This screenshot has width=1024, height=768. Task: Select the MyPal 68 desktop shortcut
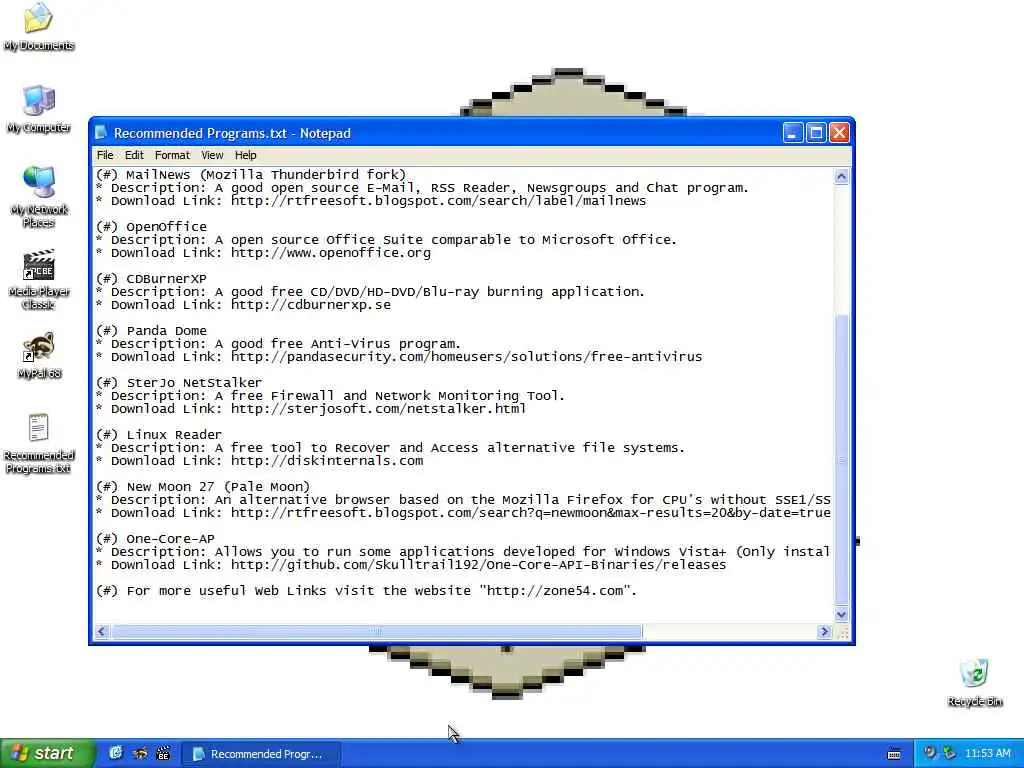[38, 355]
